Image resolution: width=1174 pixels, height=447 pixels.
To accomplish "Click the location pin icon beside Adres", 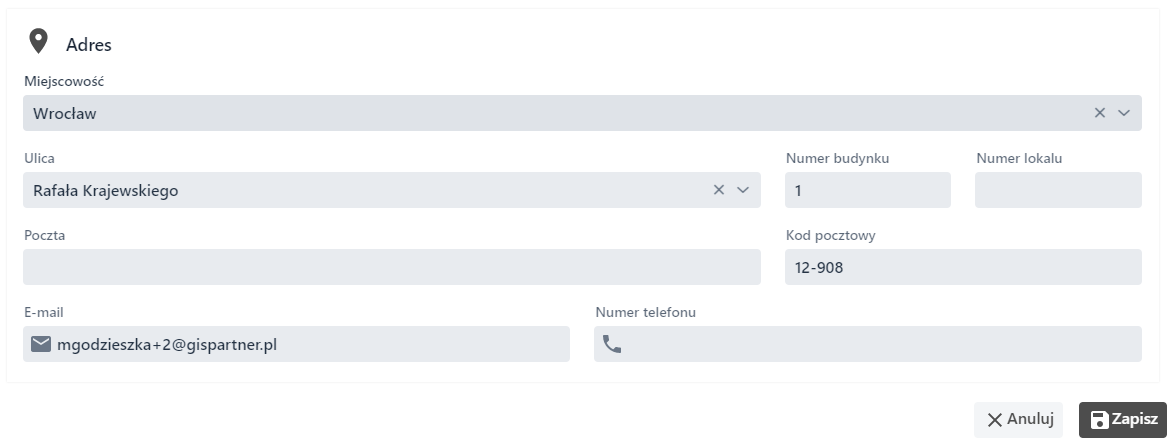I will [38, 42].
